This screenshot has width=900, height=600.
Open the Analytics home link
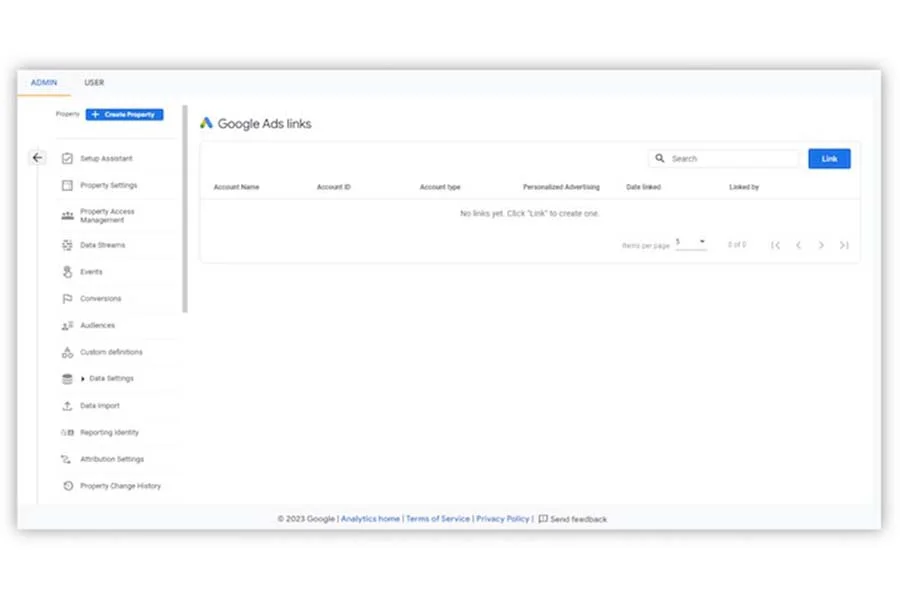pos(370,519)
